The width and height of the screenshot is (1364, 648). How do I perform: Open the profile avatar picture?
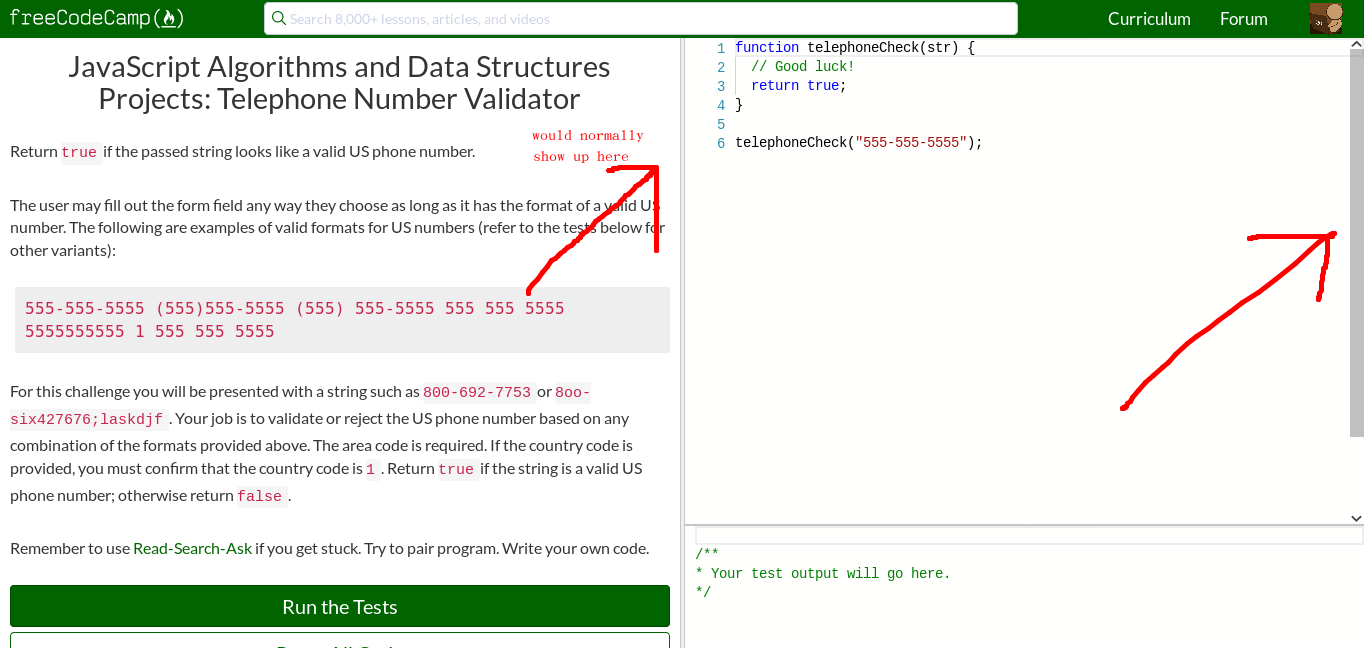pyautogui.click(x=1327, y=18)
